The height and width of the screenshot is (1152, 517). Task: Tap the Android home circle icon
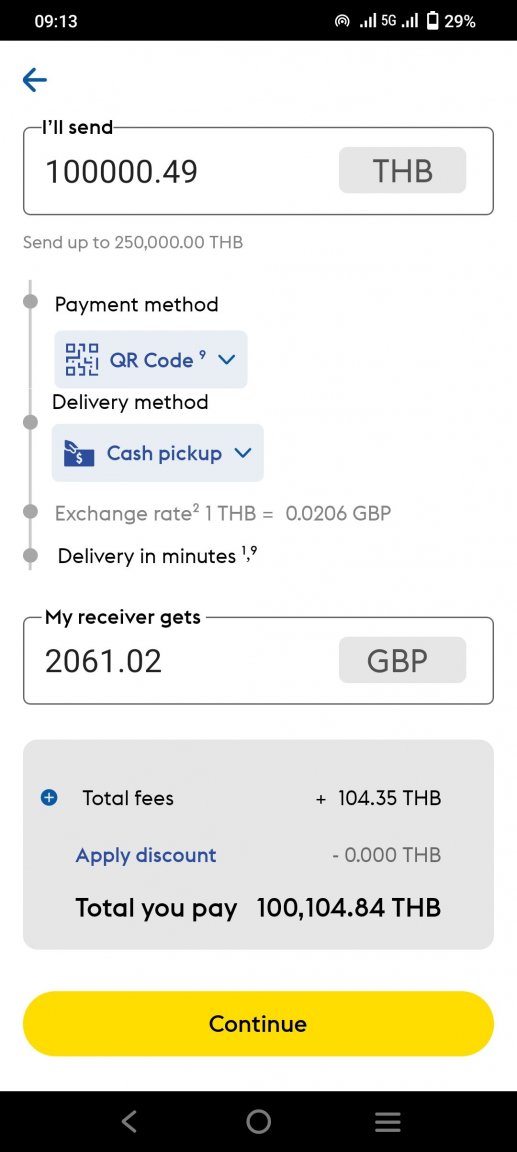click(x=258, y=1121)
